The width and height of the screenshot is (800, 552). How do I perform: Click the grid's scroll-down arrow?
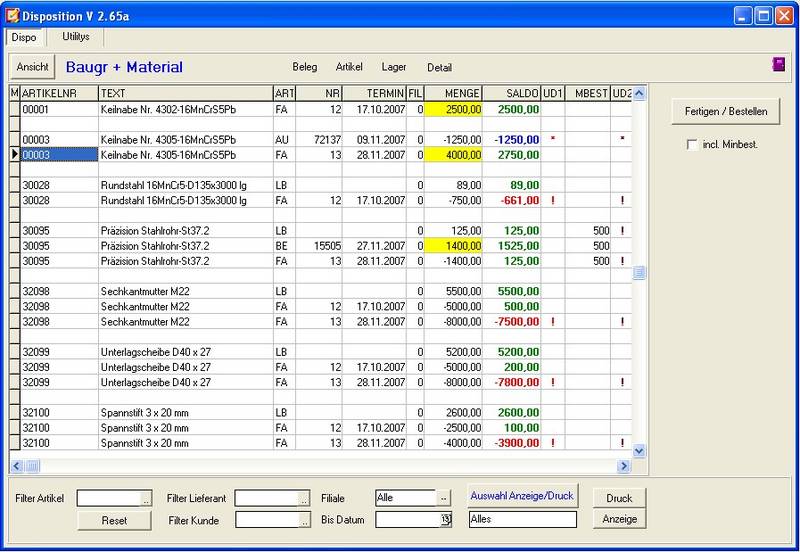[640, 450]
